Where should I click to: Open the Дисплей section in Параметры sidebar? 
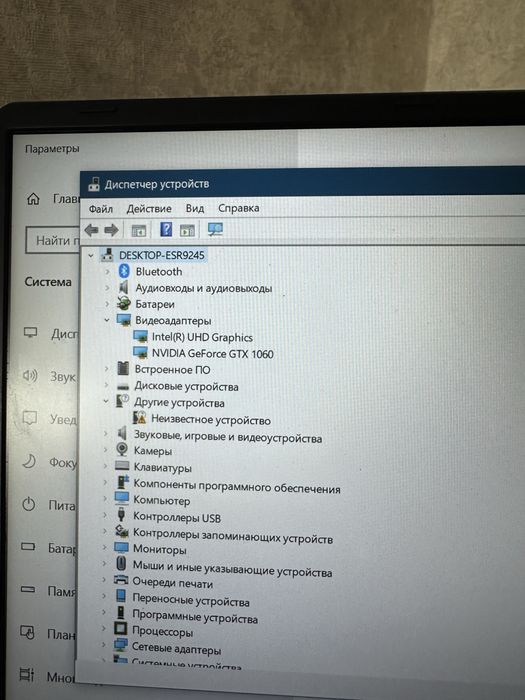pos(50,333)
